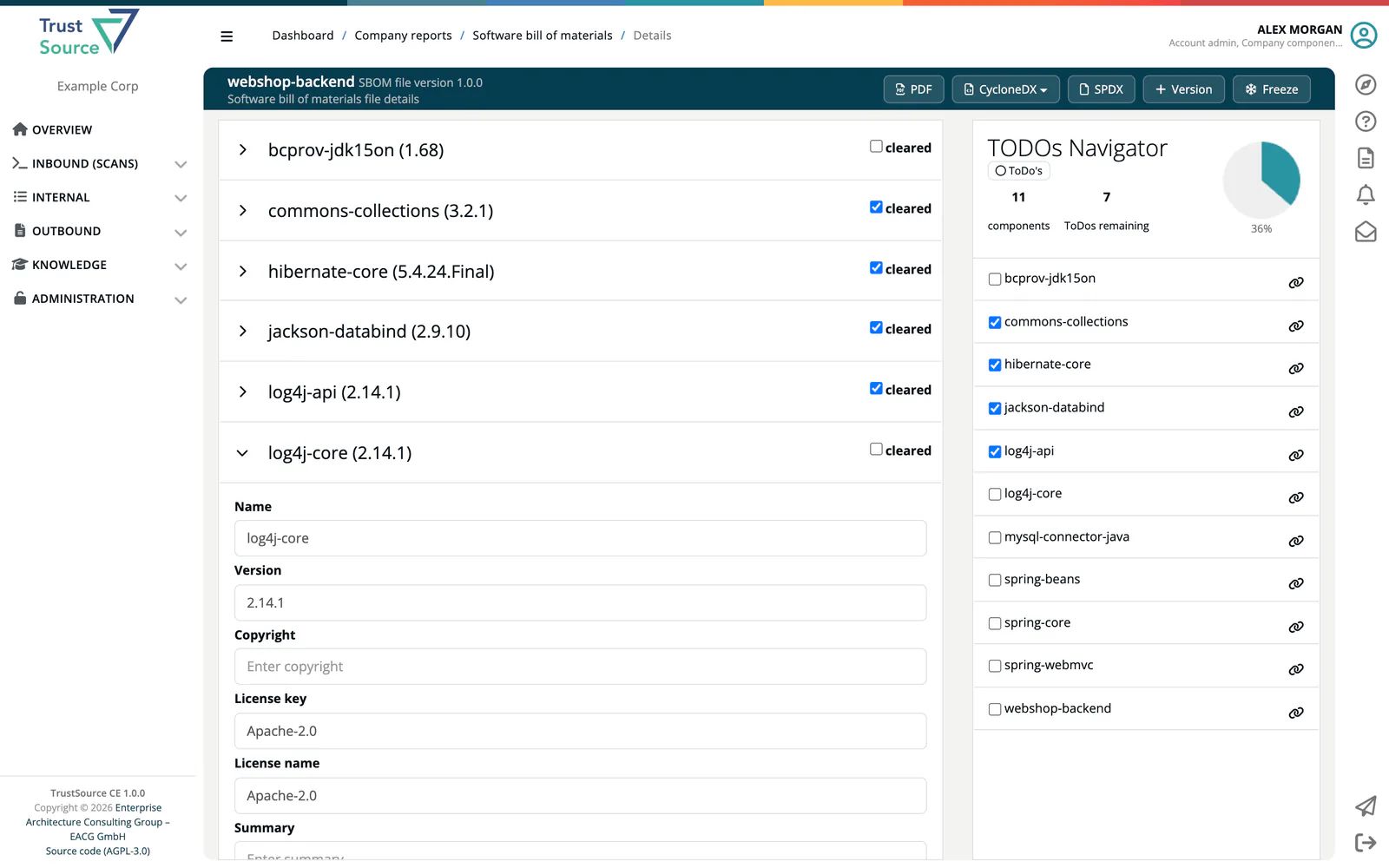1389x868 pixels.
Task: Click into the Version field
Action: [580, 602]
